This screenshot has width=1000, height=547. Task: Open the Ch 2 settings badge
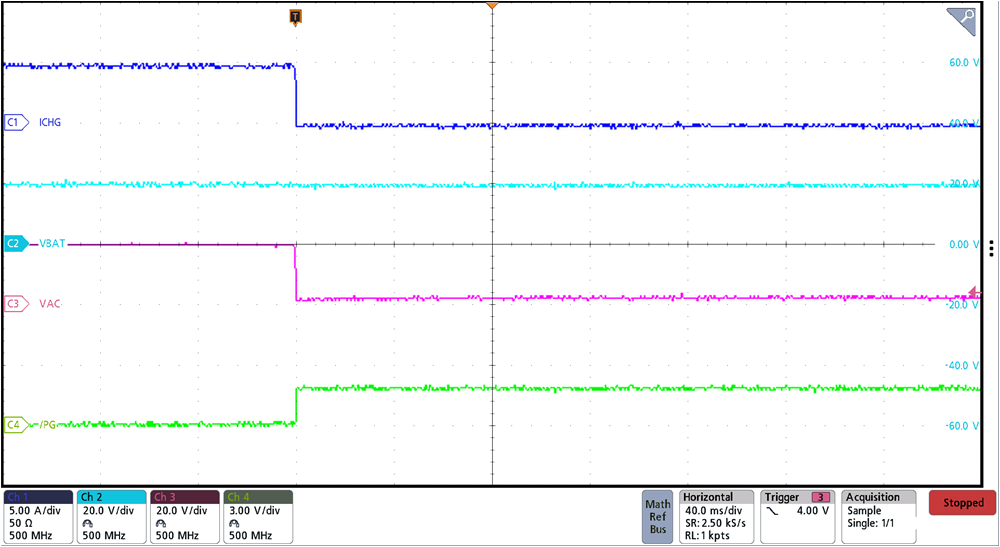pyautogui.click(x=111, y=516)
